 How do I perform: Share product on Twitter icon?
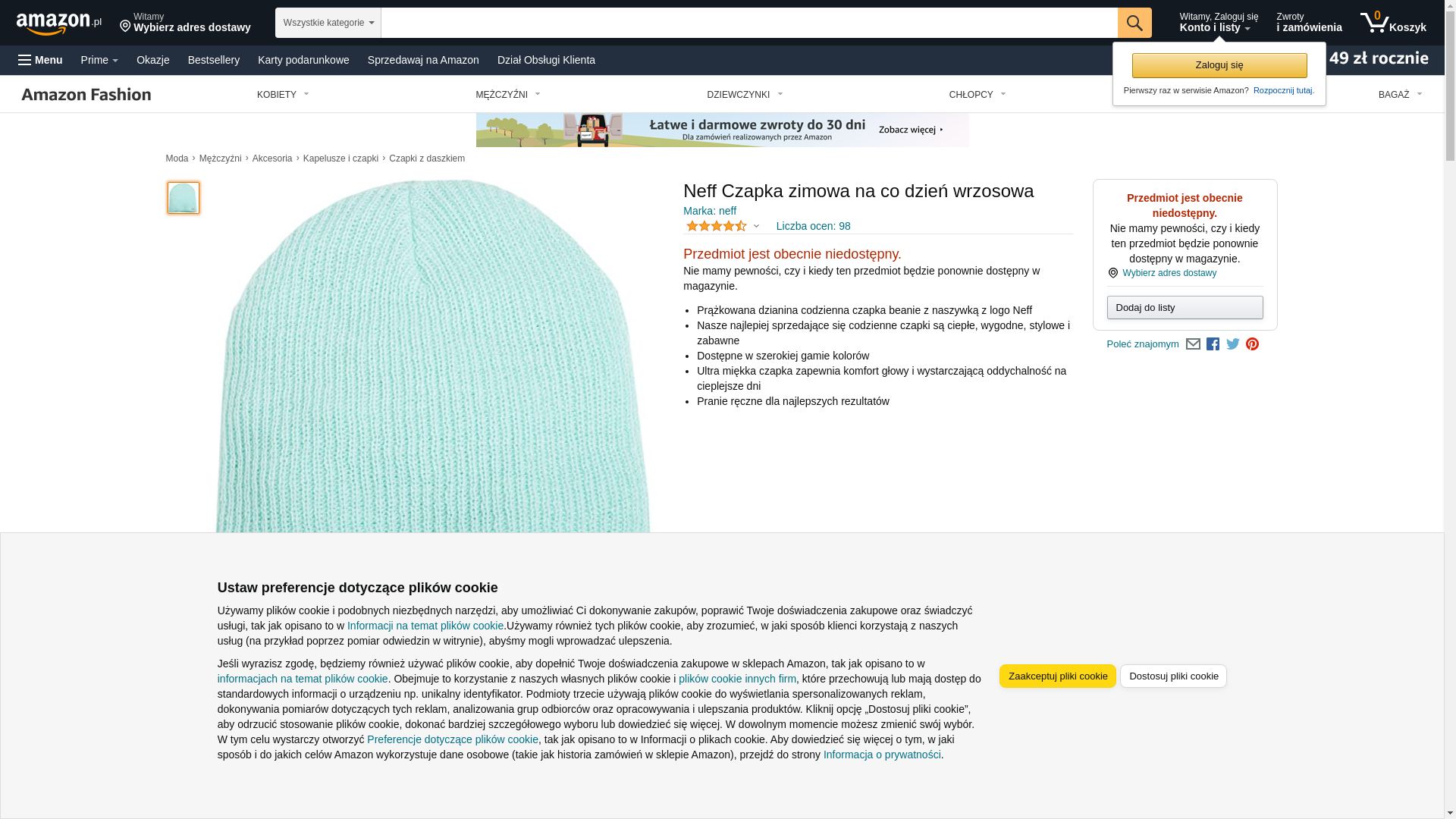click(1232, 344)
